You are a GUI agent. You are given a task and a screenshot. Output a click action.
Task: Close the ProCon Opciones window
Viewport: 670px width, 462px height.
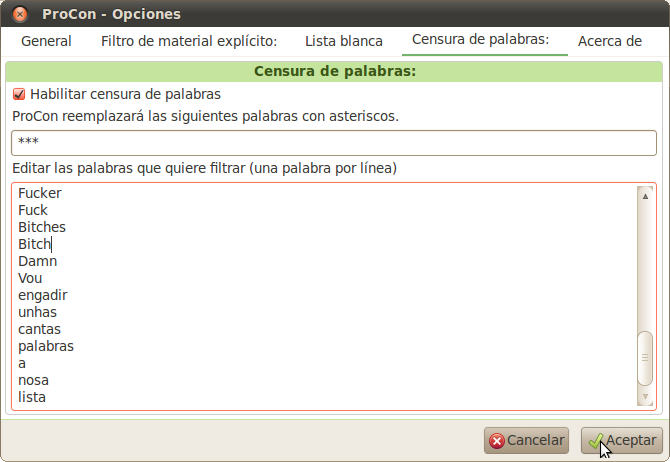[x=20, y=14]
